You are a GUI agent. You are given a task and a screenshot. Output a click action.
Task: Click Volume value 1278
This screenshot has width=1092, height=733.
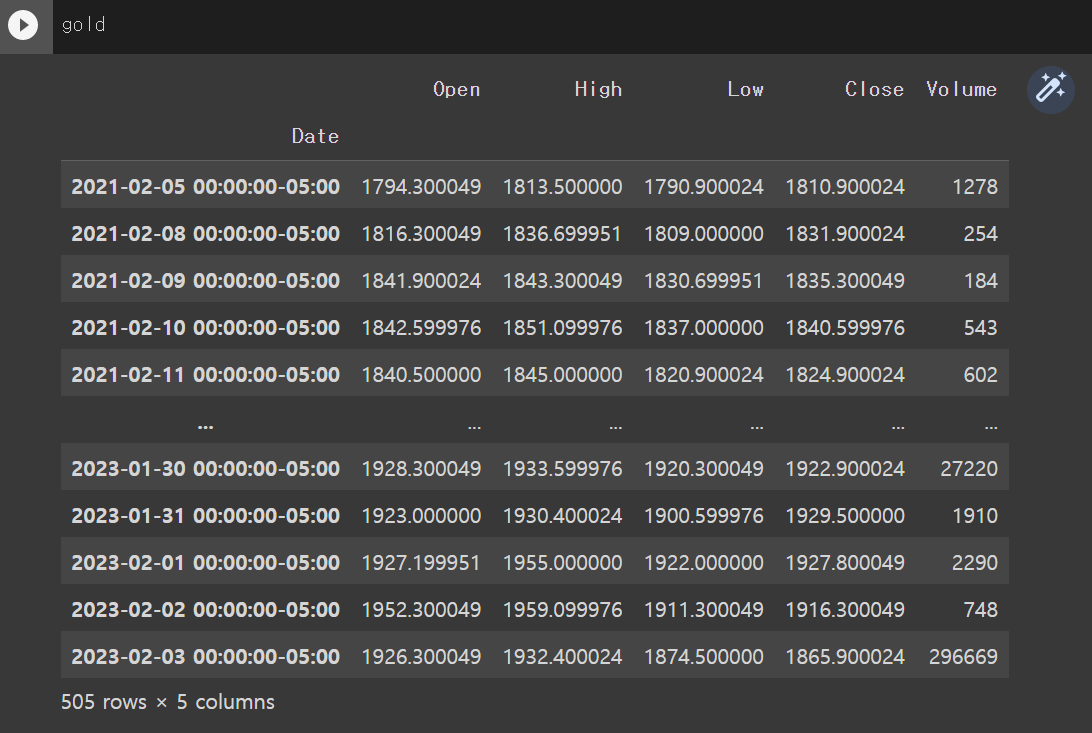click(x=975, y=187)
